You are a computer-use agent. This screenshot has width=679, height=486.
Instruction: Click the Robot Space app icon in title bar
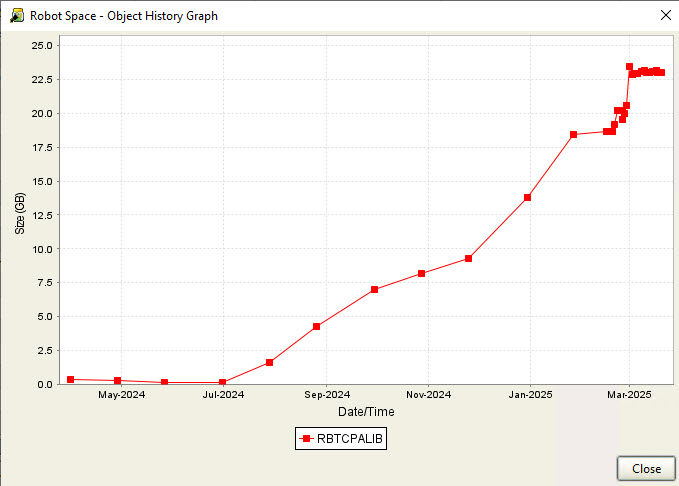[17, 16]
